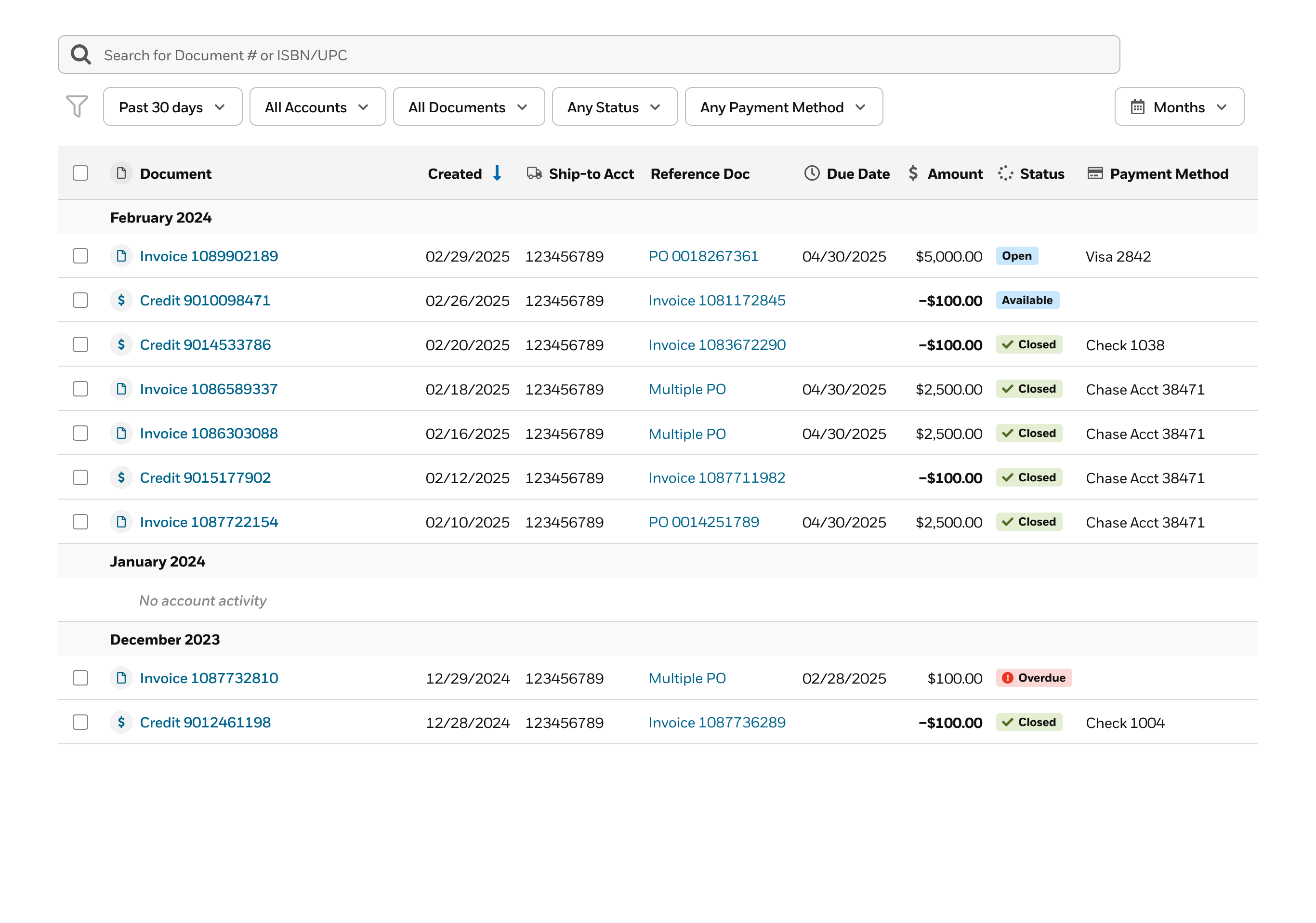
Task: Sort by the Payment Method column header
Action: (1169, 174)
